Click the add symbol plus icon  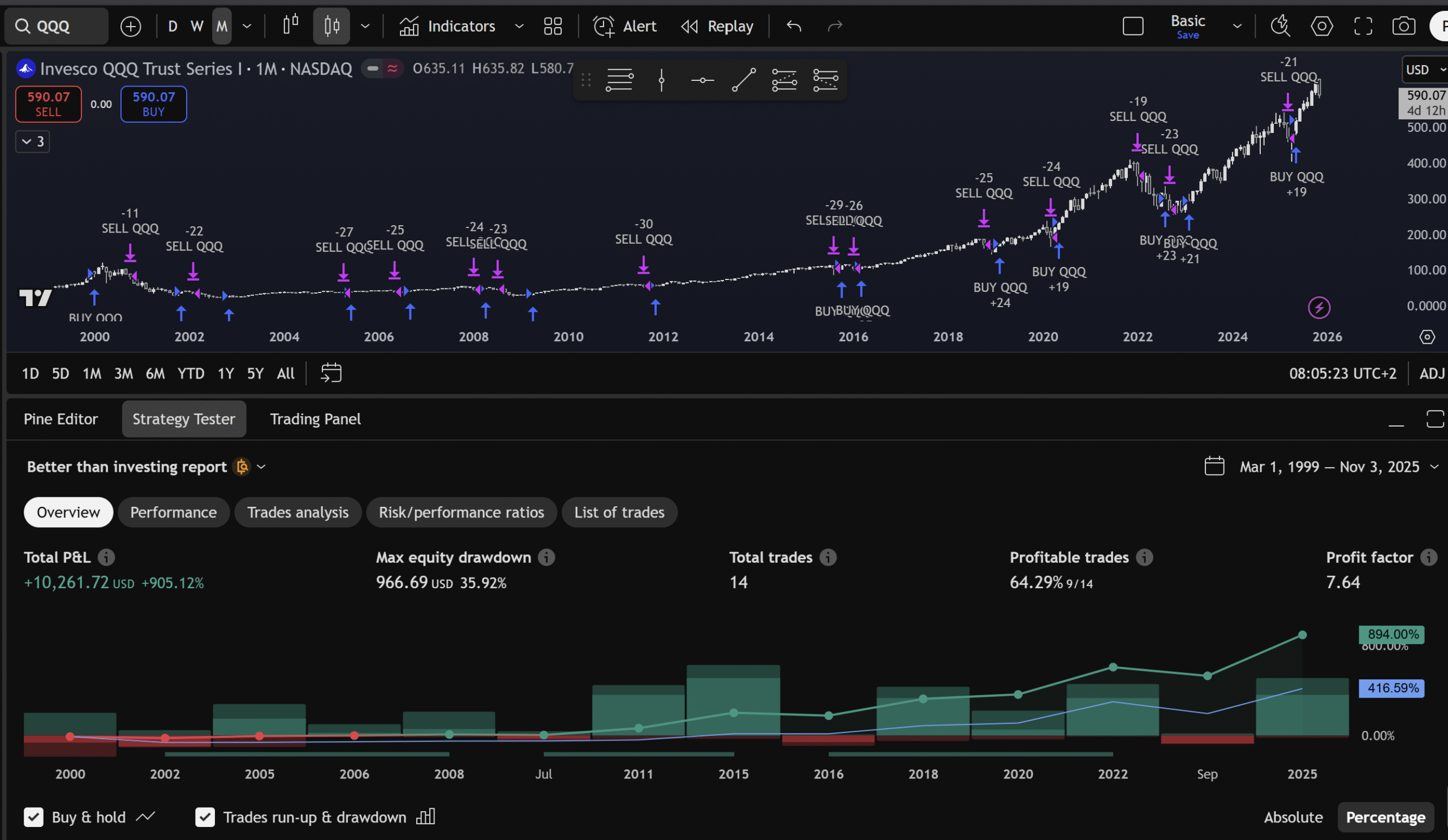(x=131, y=27)
